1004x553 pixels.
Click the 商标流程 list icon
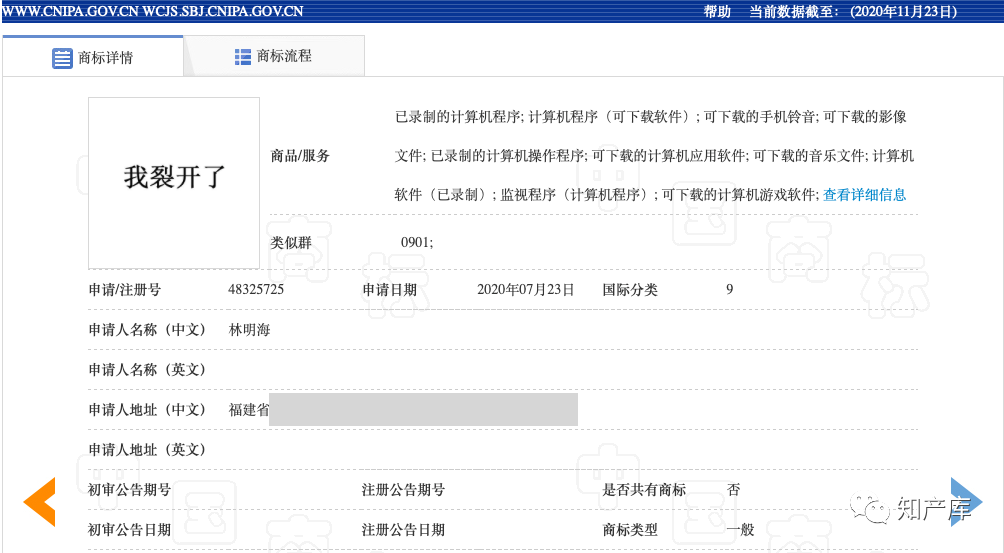click(243, 57)
